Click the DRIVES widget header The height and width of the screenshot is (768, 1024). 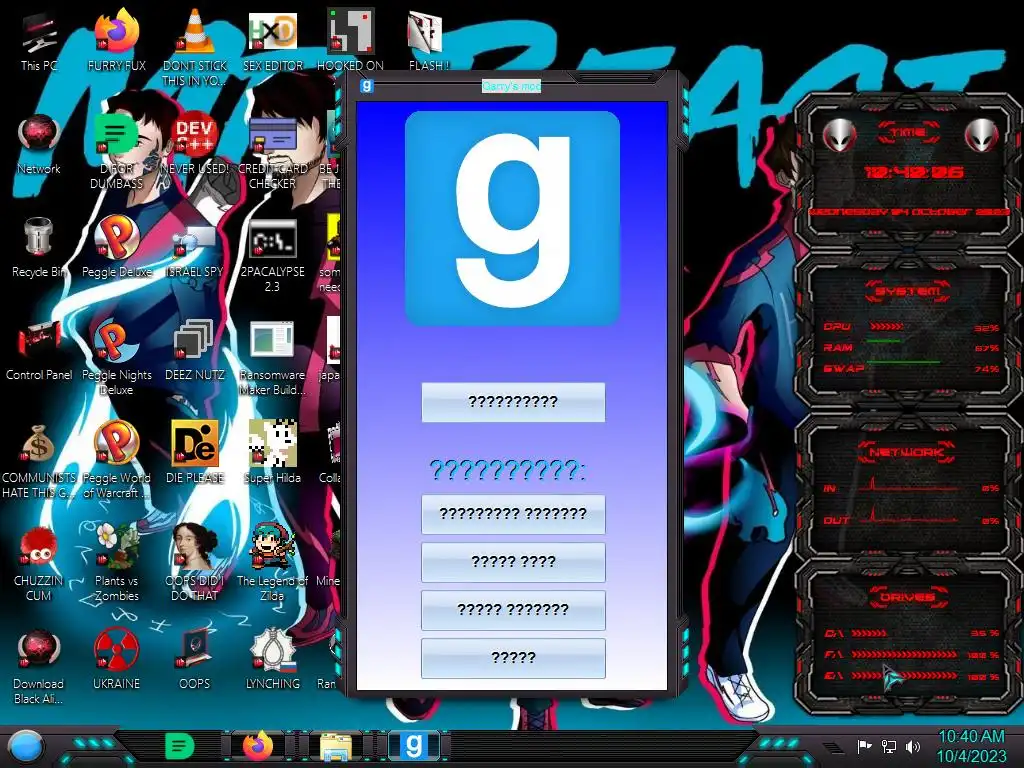906,597
